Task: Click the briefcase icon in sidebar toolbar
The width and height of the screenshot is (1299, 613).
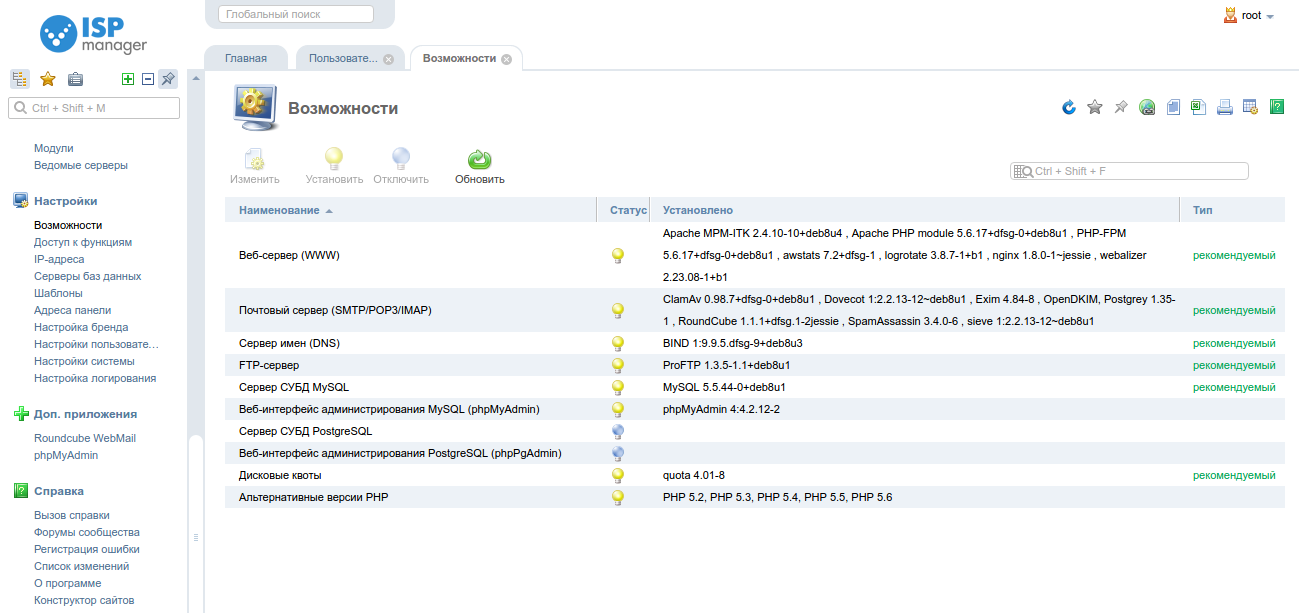Action: (75, 79)
